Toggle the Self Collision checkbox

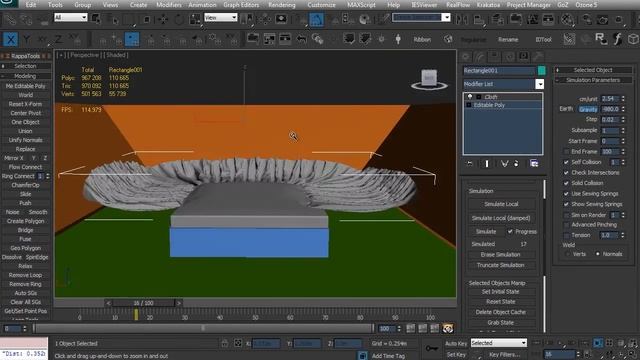pyautogui.click(x=566, y=162)
